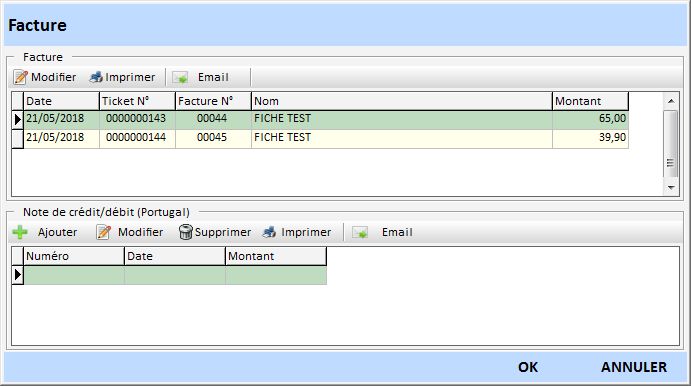Click the empty Montant cell in credit note row
The height and width of the screenshot is (386, 691).
[x=276, y=275]
